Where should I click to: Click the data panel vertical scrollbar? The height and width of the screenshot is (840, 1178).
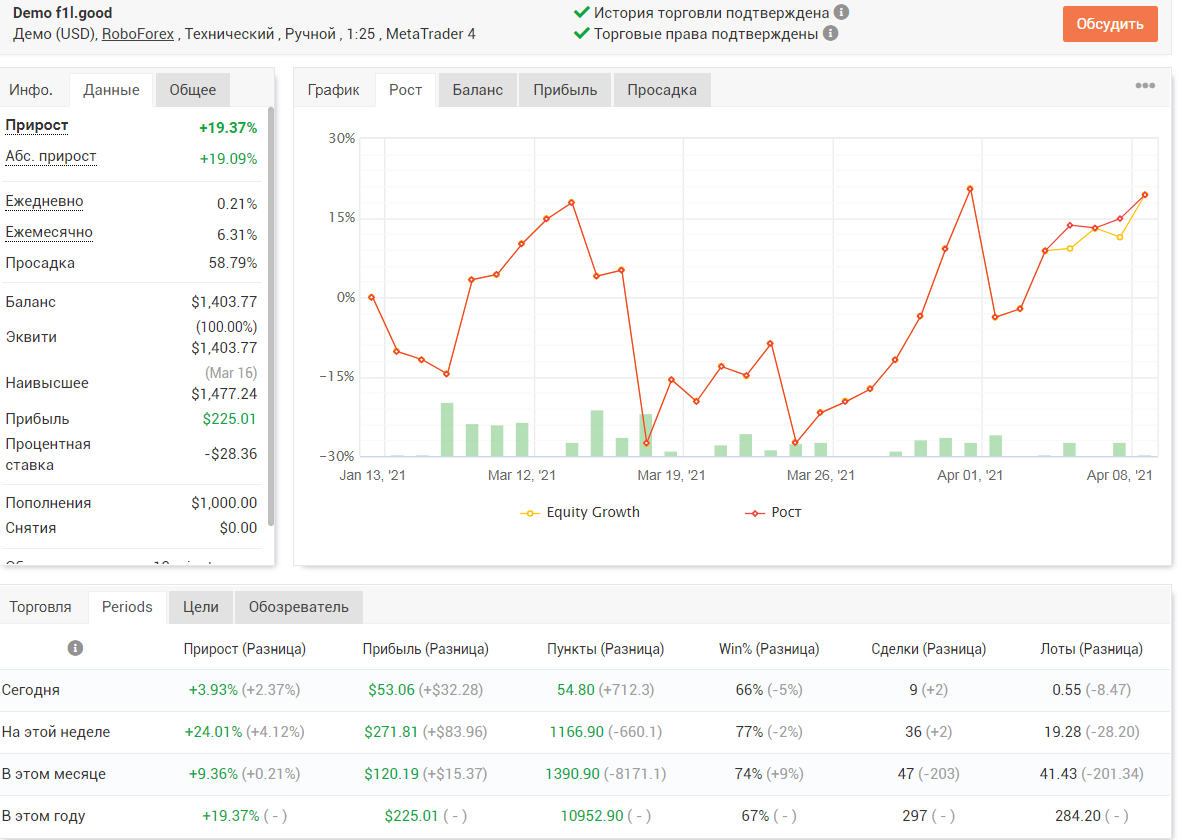pyautogui.click(x=270, y=316)
